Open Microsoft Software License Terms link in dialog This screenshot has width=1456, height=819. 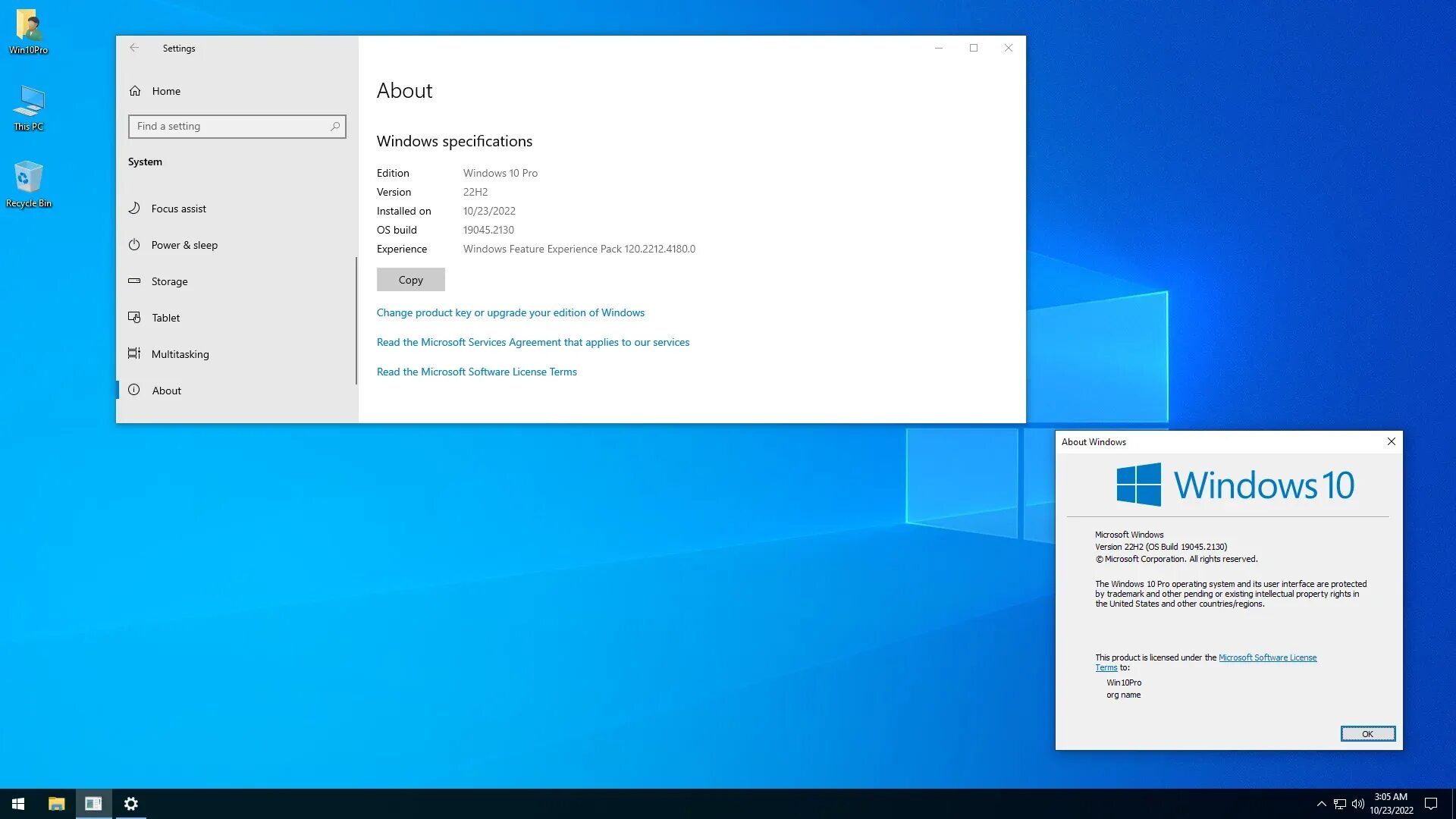click(1266, 657)
